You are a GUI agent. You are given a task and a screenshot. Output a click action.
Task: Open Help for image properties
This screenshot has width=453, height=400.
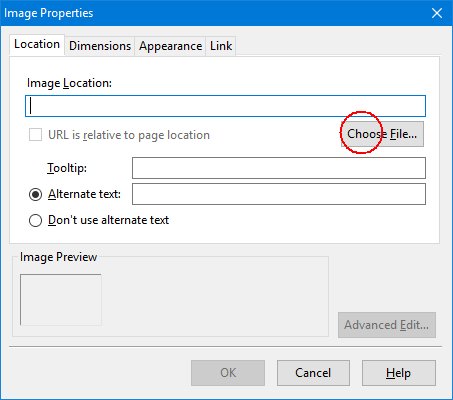399,373
